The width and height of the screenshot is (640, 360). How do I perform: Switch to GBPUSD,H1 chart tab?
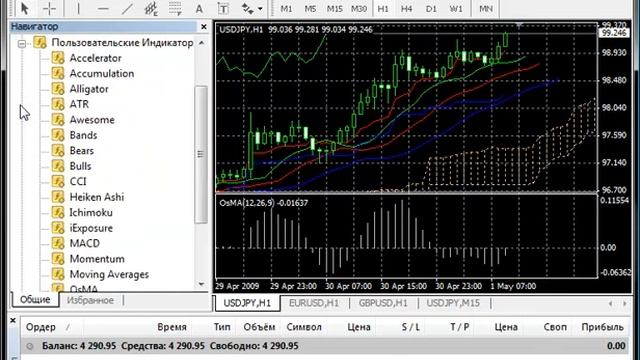click(x=383, y=304)
